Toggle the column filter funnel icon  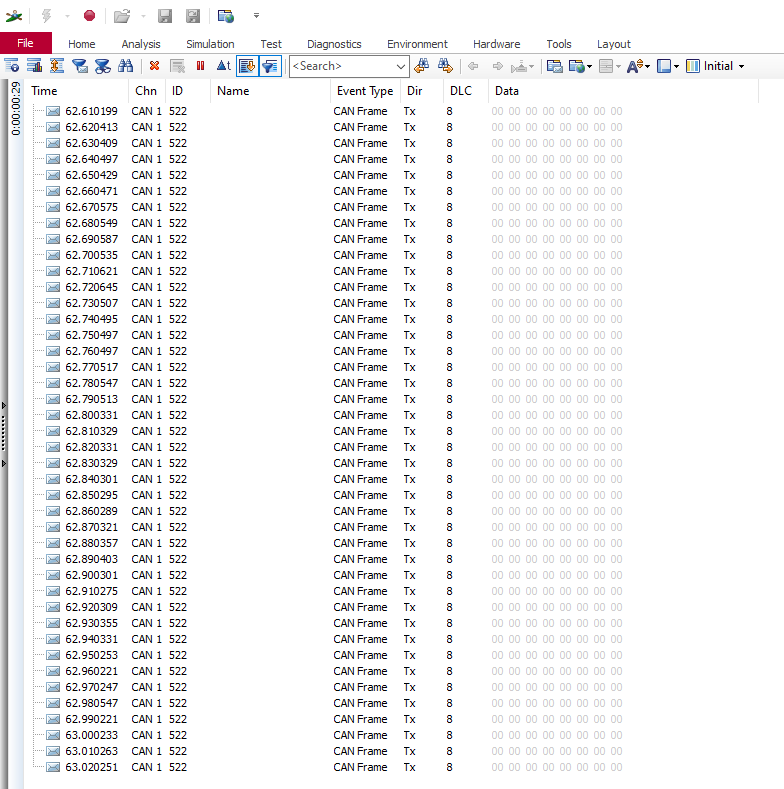[270, 66]
